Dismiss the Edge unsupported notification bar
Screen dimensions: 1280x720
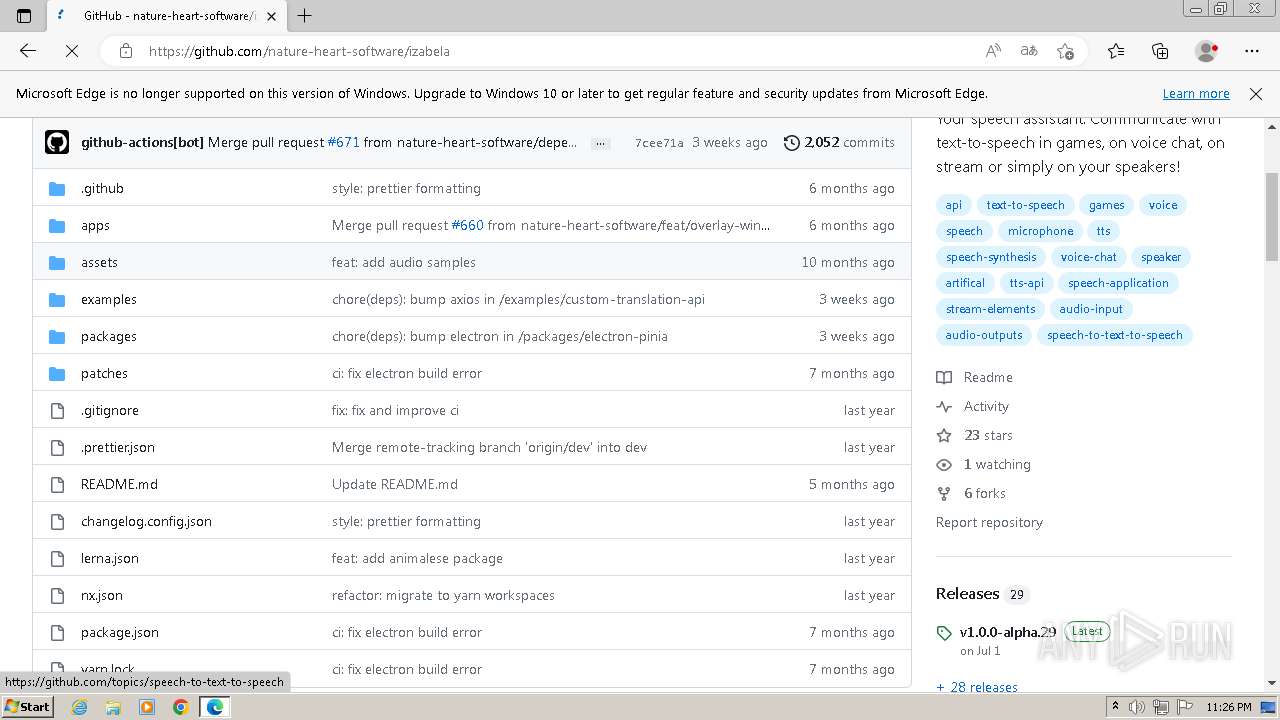(1256, 93)
